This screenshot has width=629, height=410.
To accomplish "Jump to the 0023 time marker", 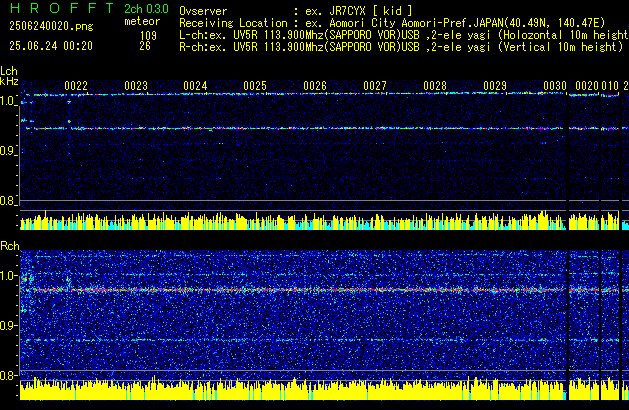I will pos(136,86).
